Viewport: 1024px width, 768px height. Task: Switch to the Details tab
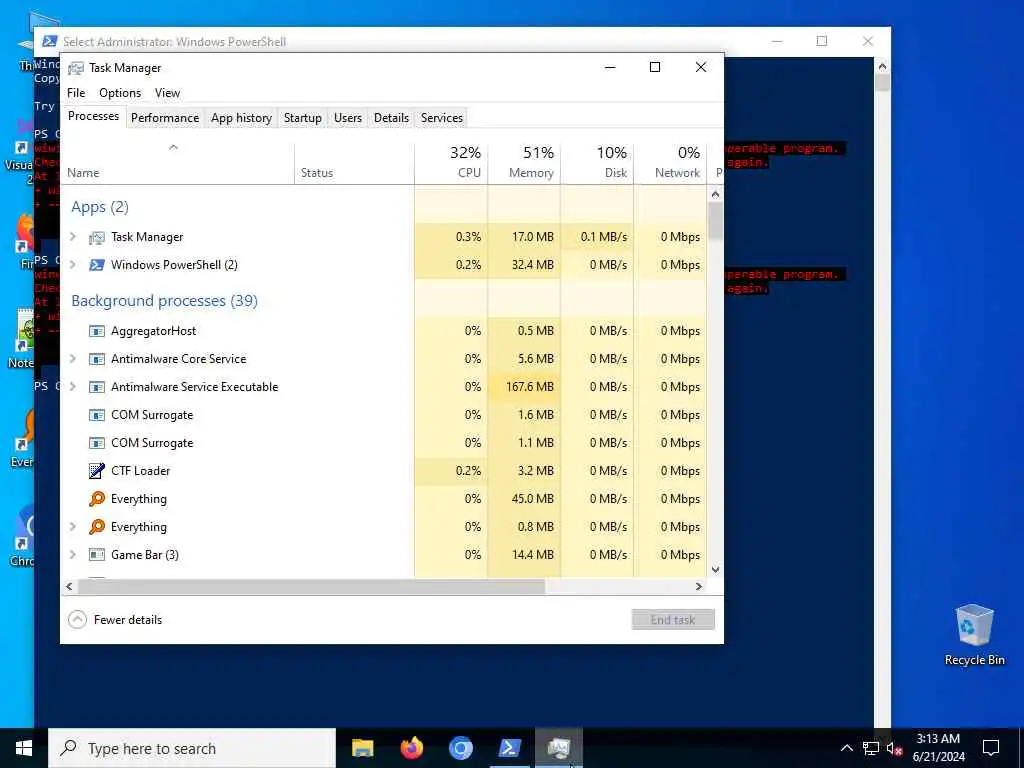(391, 118)
